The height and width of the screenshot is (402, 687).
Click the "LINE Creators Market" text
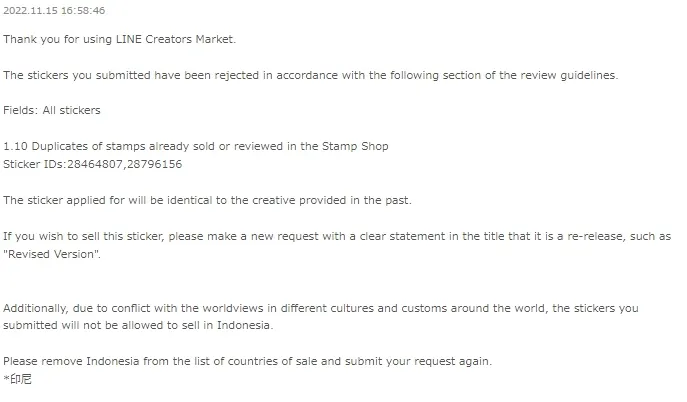tap(177, 39)
